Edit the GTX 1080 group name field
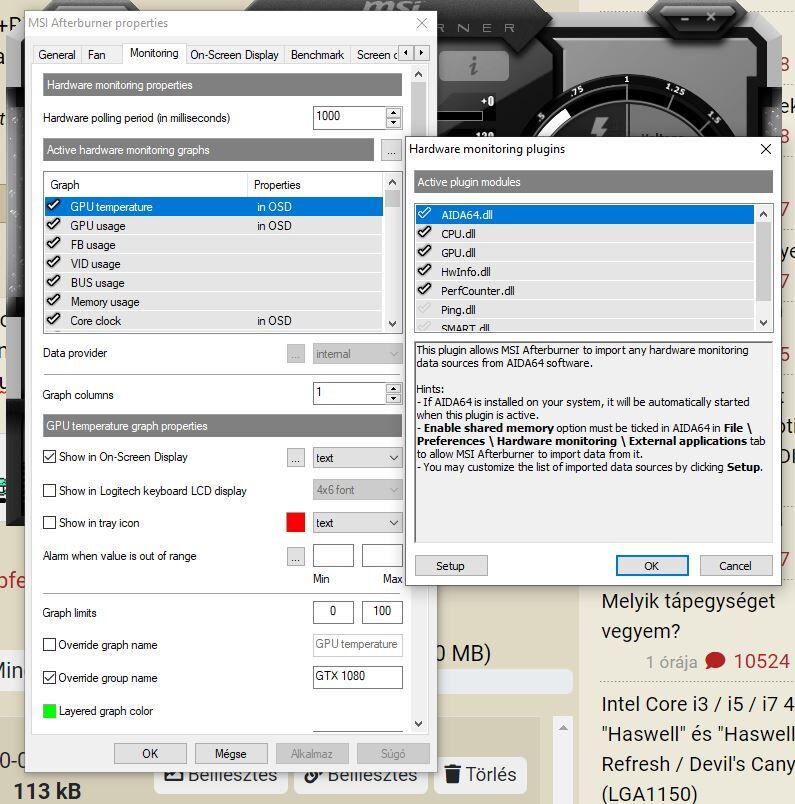 click(358, 677)
